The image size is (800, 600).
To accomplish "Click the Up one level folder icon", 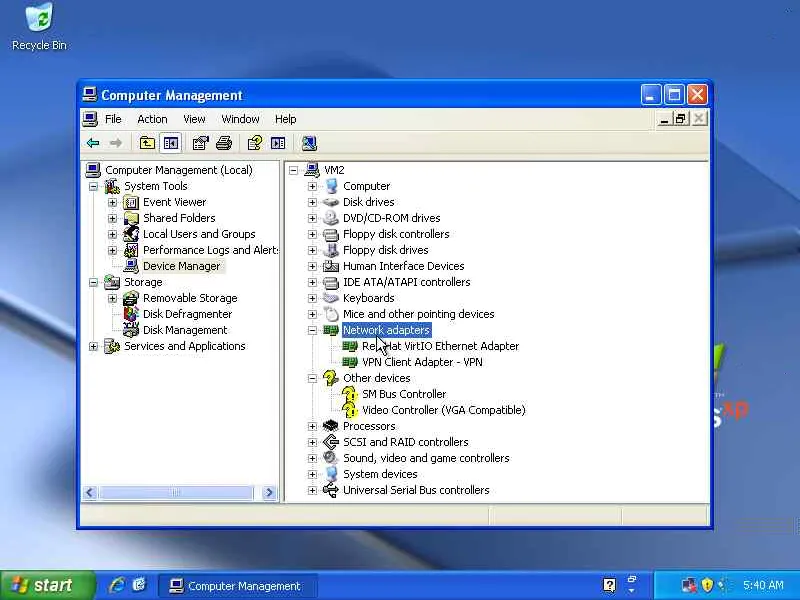I will (x=147, y=143).
